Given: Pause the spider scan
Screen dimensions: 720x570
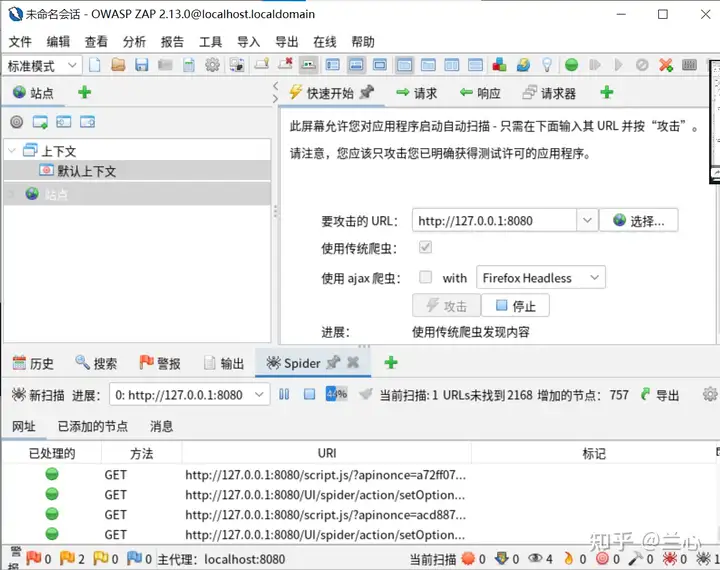Looking at the screenshot, I should tap(284, 394).
